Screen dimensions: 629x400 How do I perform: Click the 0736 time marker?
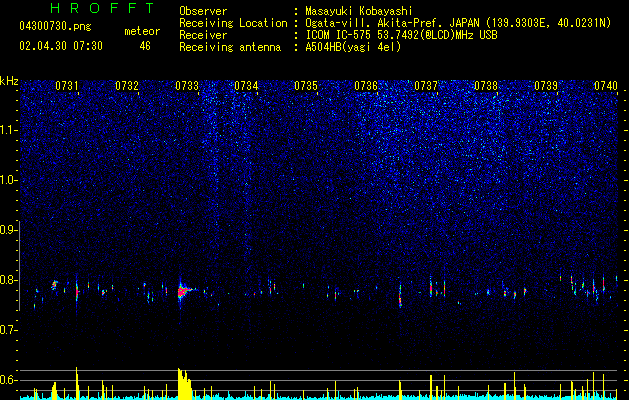(366, 86)
